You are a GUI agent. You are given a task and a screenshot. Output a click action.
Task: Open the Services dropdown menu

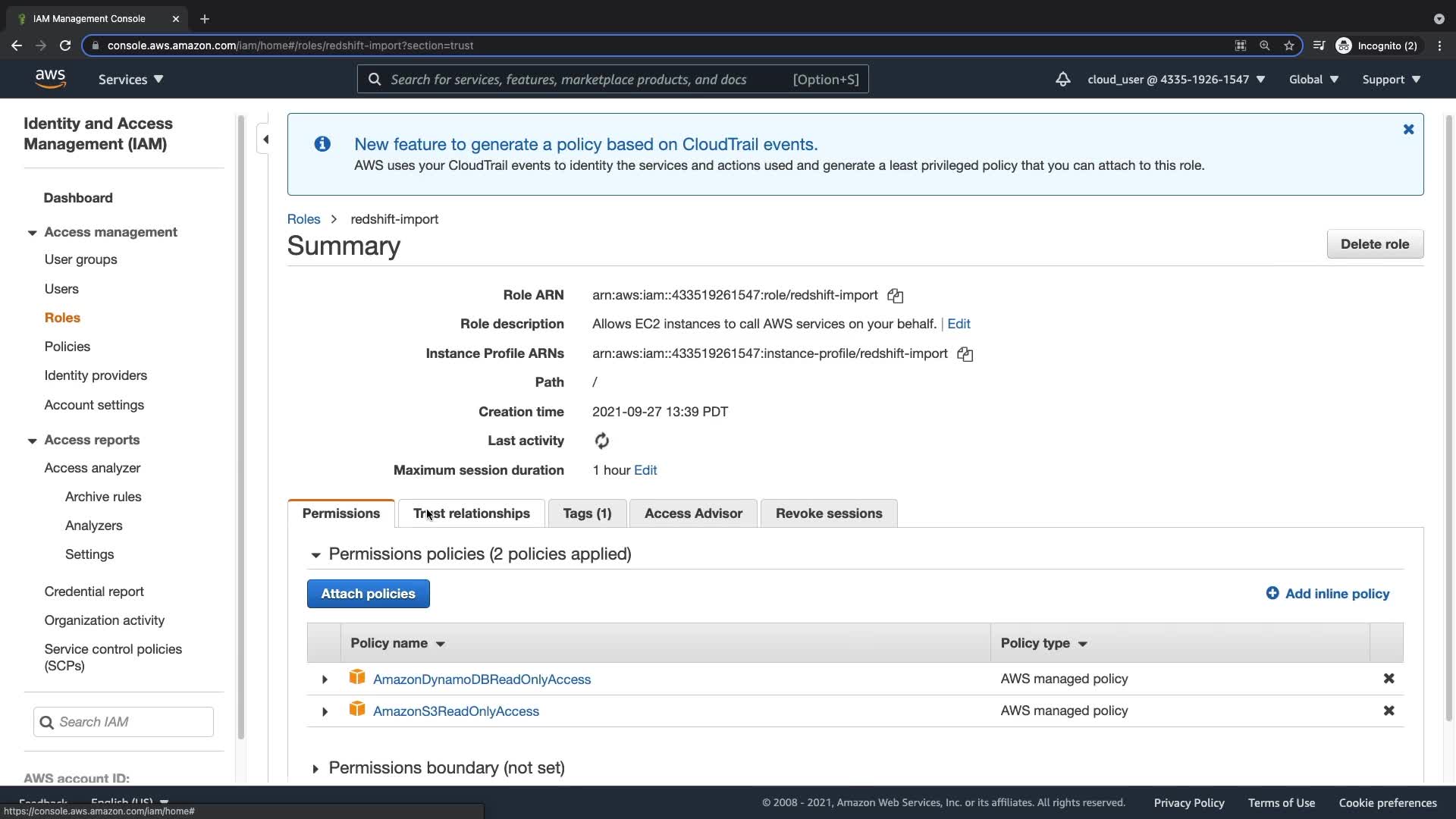[x=130, y=80]
